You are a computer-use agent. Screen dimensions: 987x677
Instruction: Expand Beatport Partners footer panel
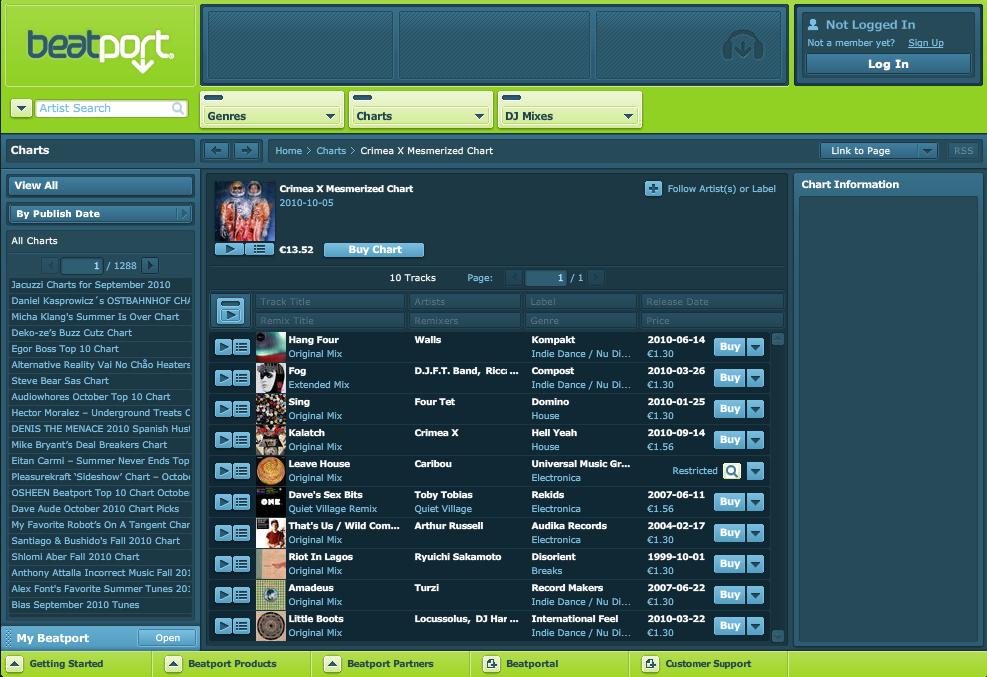pos(332,664)
